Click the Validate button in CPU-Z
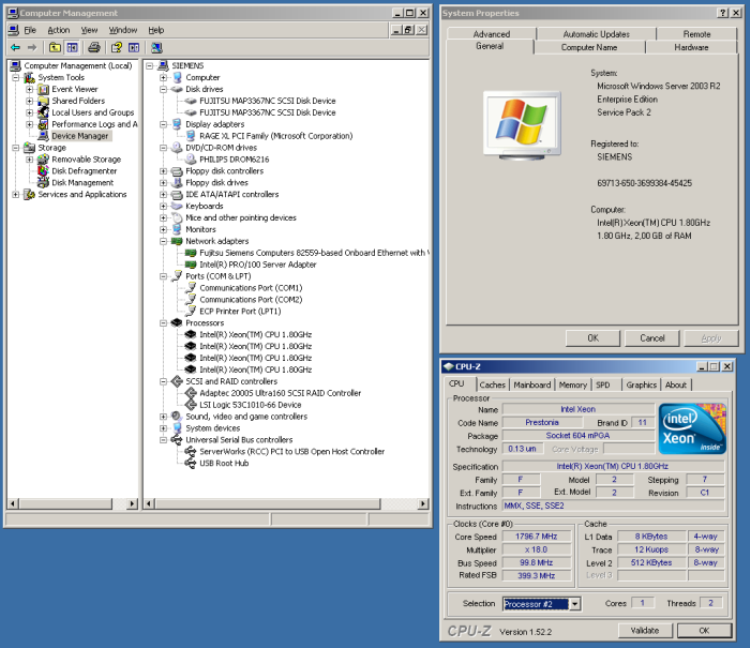The height and width of the screenshot is (648, 750). click(645, 630)
